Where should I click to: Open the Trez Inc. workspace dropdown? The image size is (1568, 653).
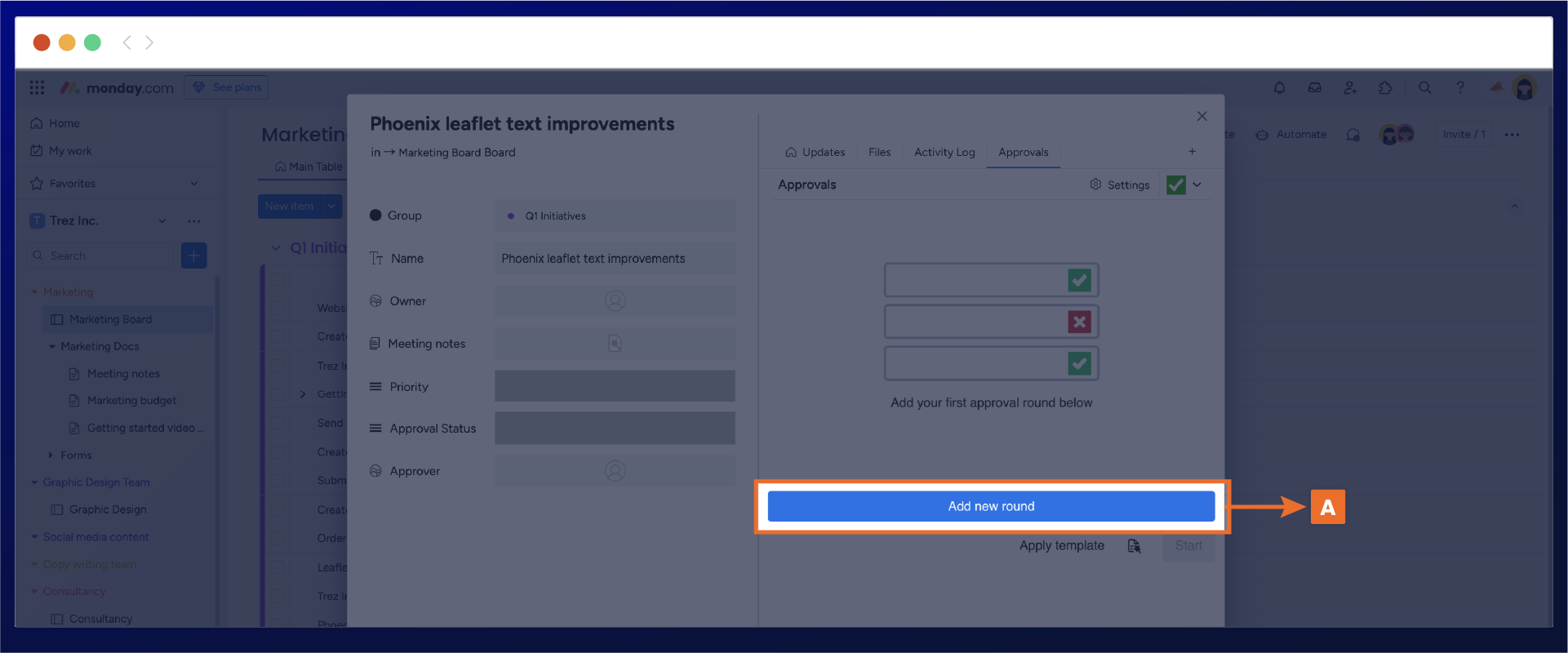click(x=162, y=221)
